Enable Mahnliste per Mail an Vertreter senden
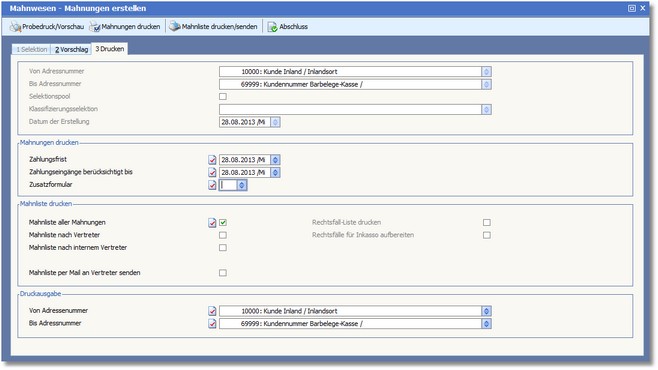 click(223, 273)
